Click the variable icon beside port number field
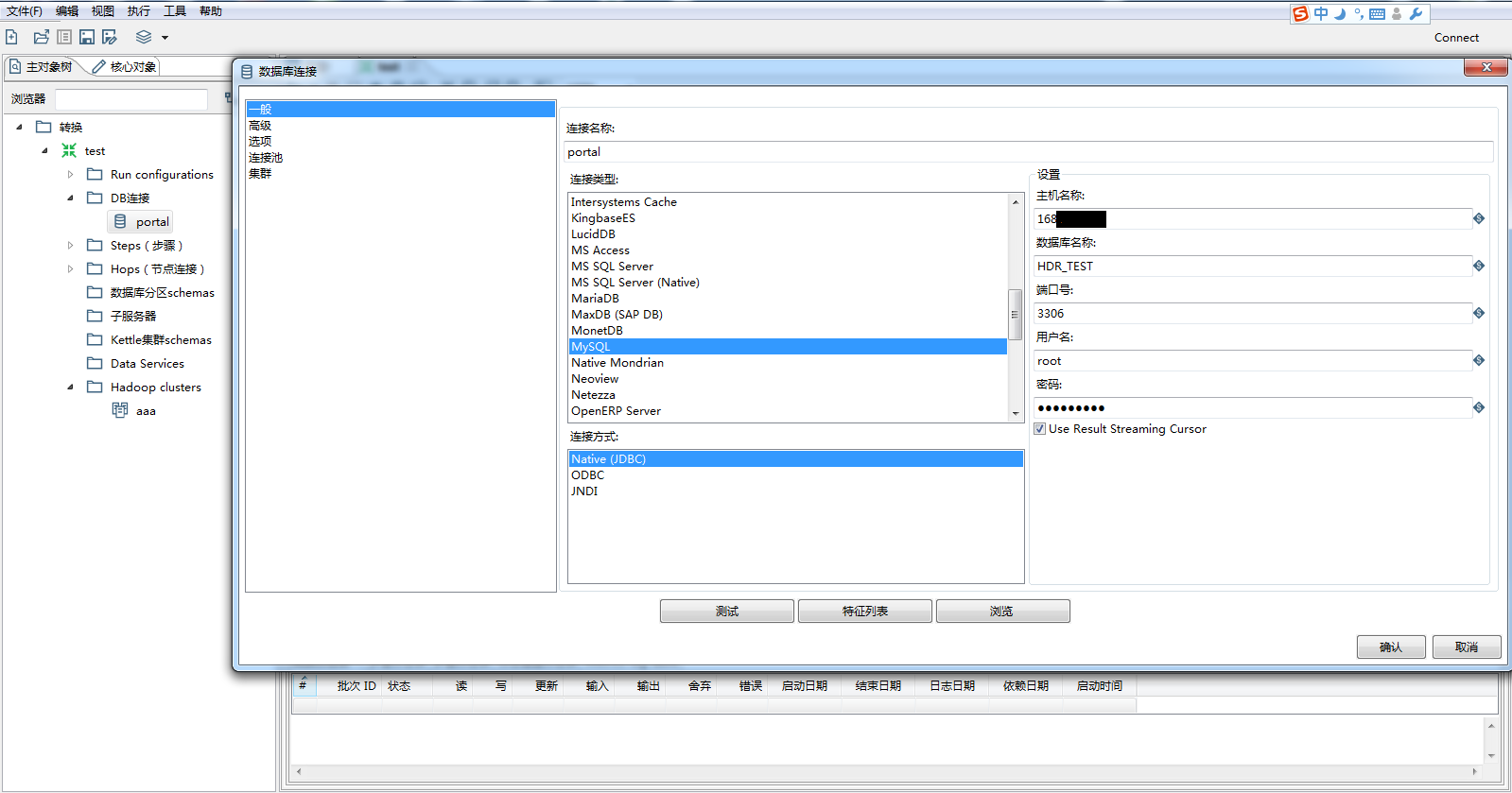The height and width of the screenshot is (793, 1512). [x=1479, y=313]
